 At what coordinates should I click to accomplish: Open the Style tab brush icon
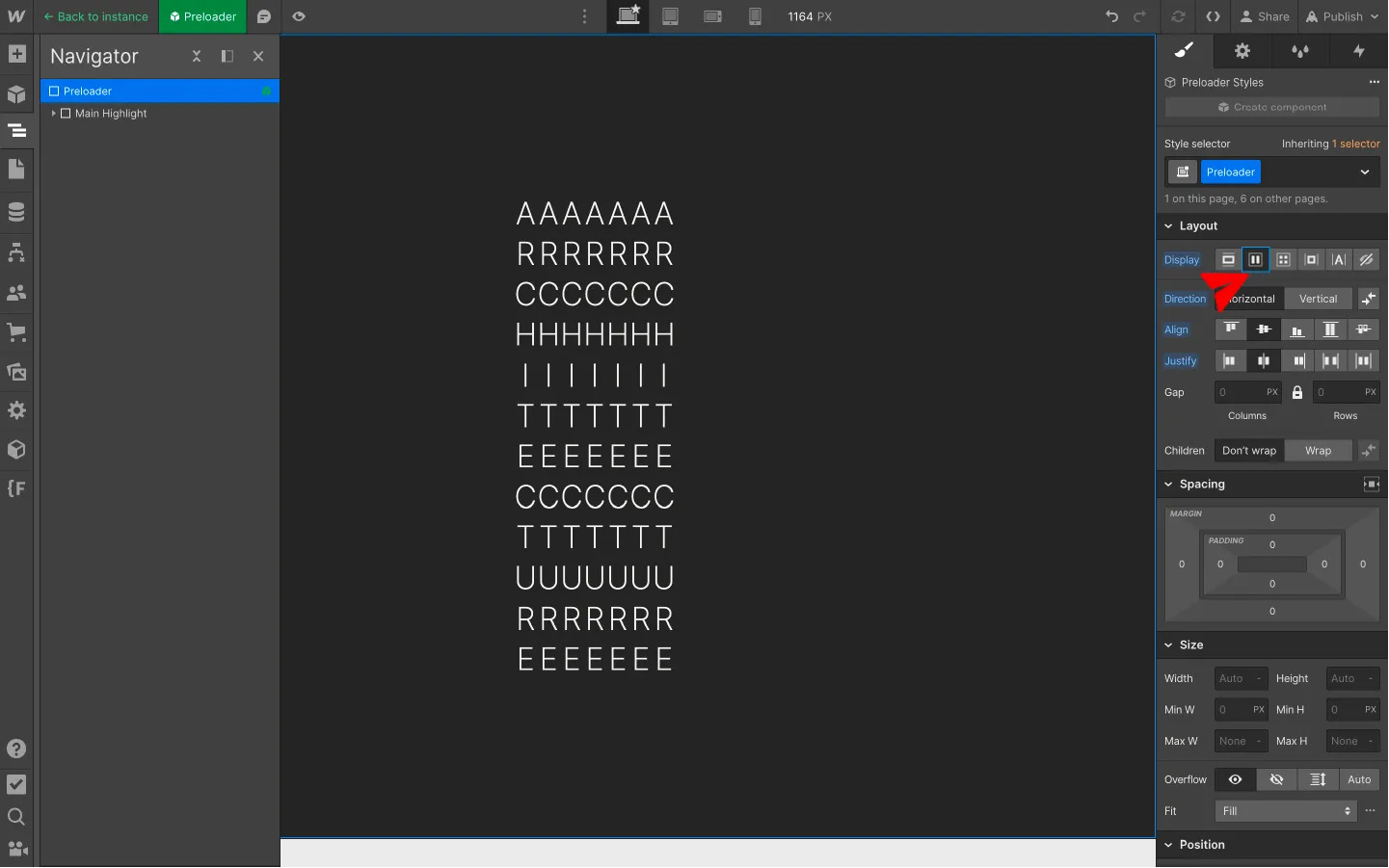1185,51
